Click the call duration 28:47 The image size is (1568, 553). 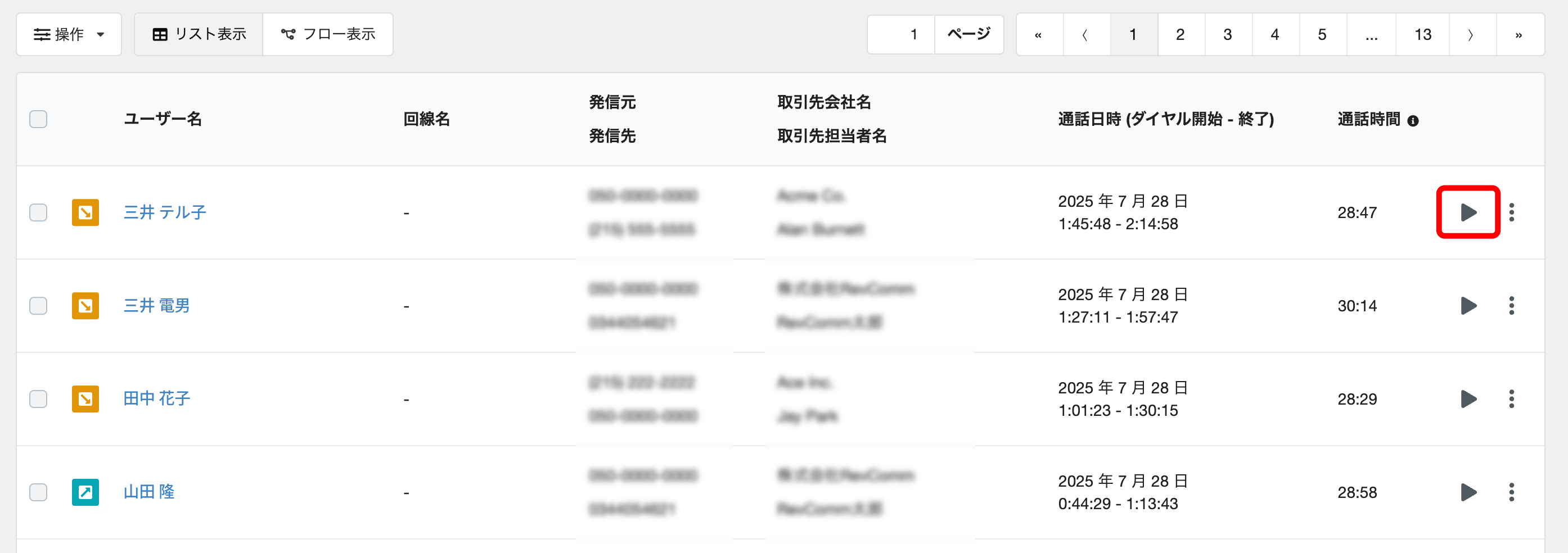point(1357,212)
